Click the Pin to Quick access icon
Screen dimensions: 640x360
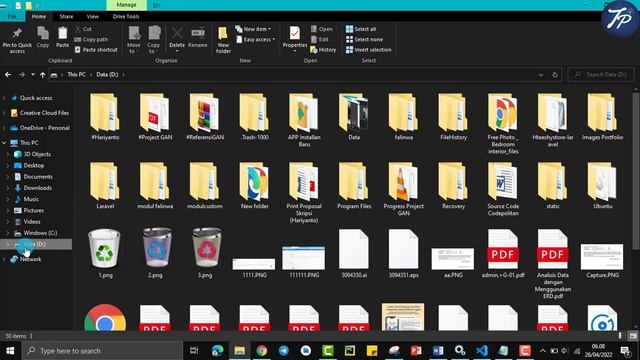pyautogui.click(x=17, y=40)
